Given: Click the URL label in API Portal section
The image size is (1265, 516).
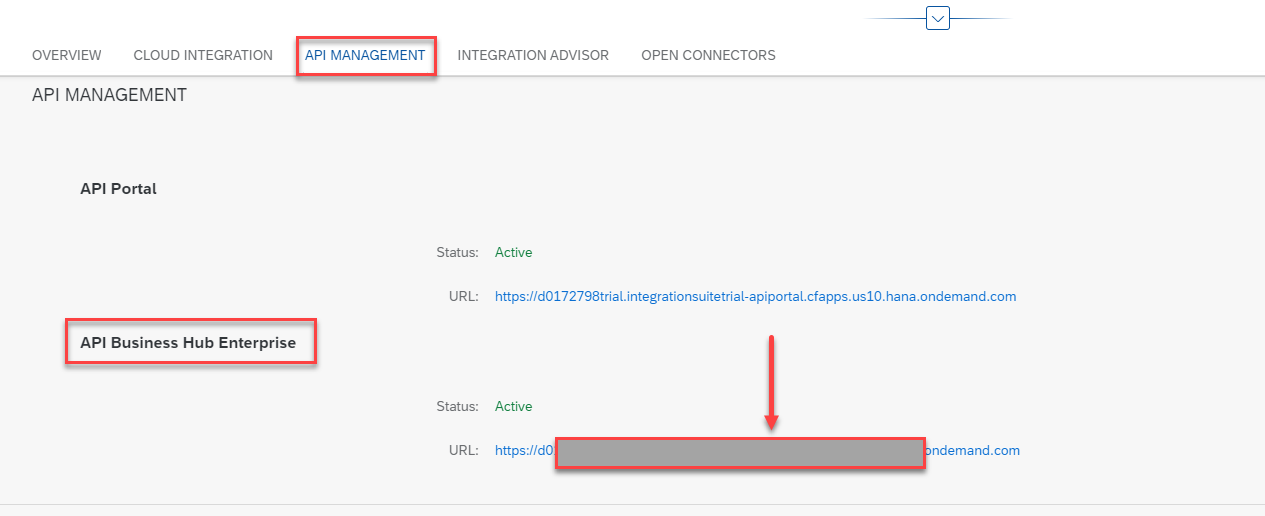Looking at the screenshot, I should tap(464, 297).
